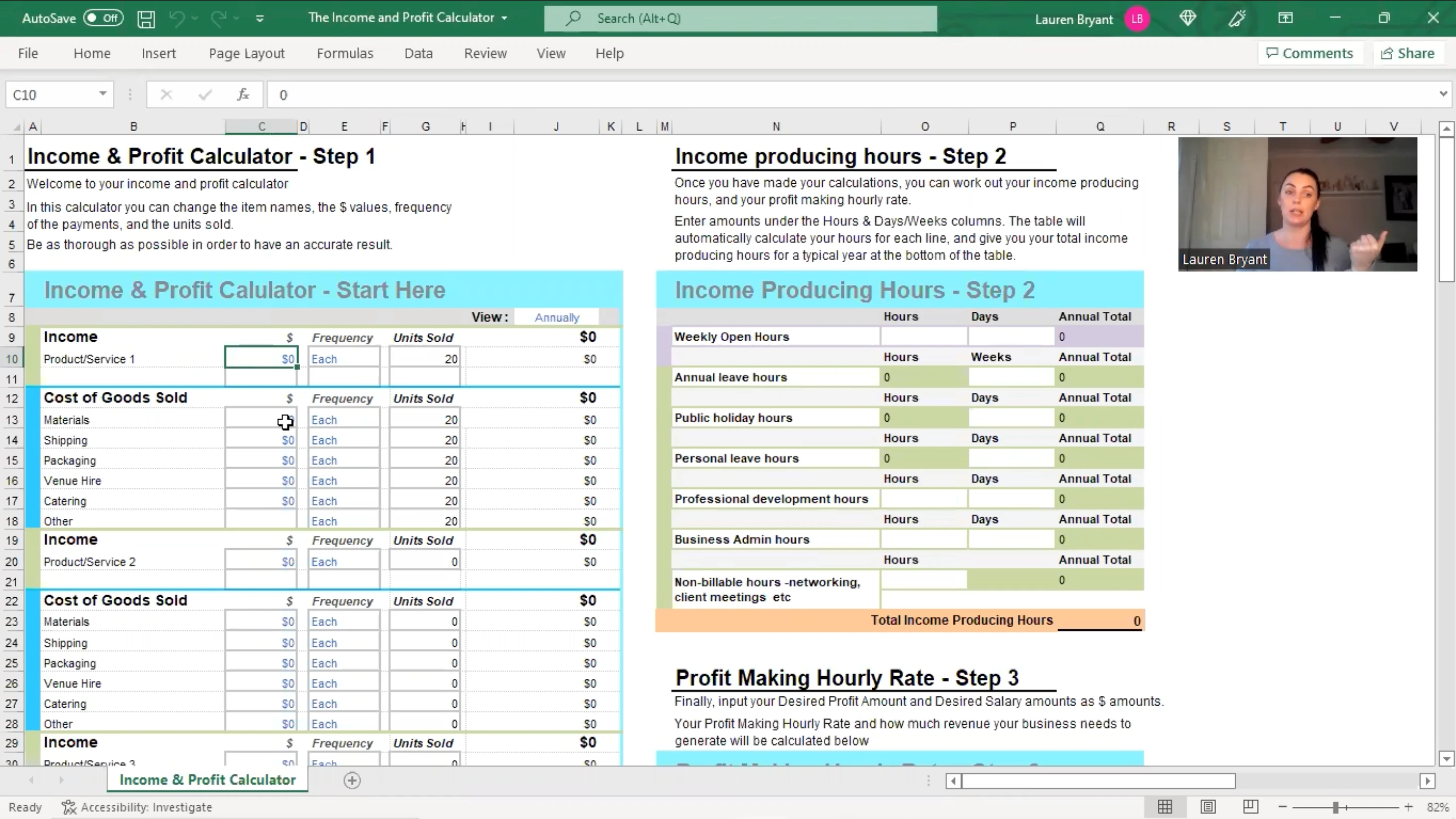This screenshot has width=1456, height=819.
Task: Click the Select All corner triangle
Action: (x=16, y=127)
